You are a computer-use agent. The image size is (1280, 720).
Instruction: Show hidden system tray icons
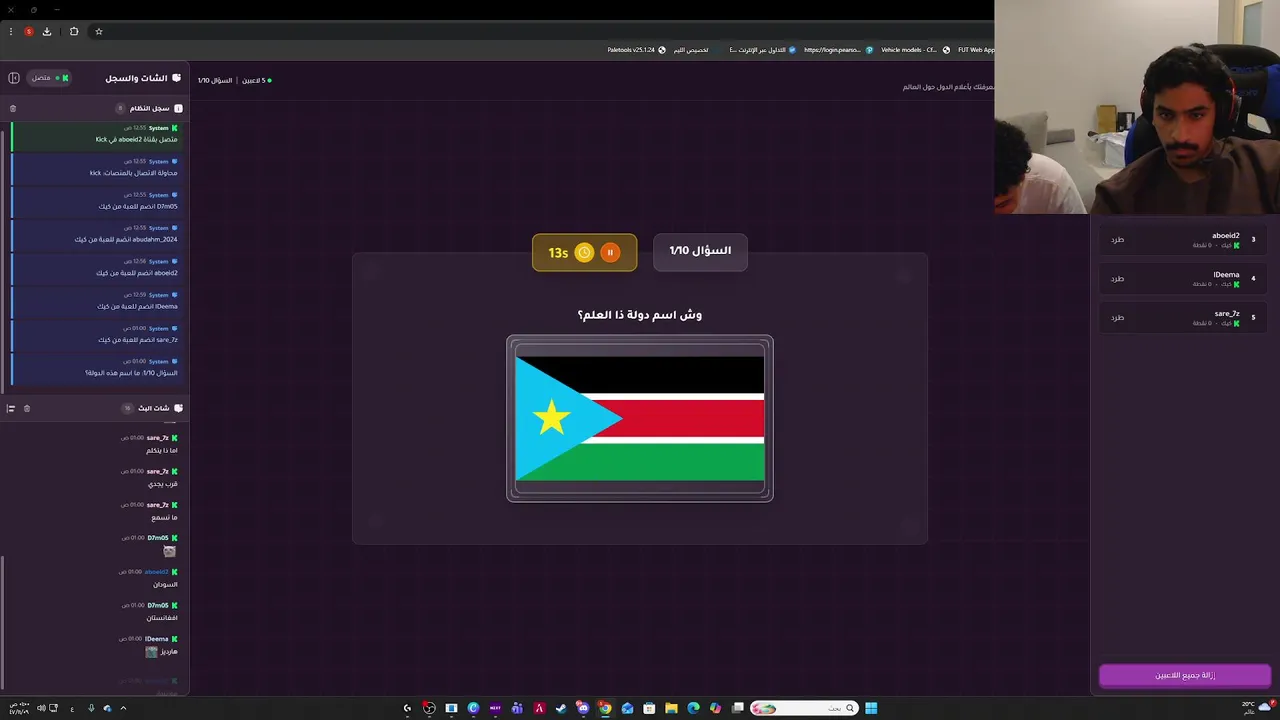point(123,708)
